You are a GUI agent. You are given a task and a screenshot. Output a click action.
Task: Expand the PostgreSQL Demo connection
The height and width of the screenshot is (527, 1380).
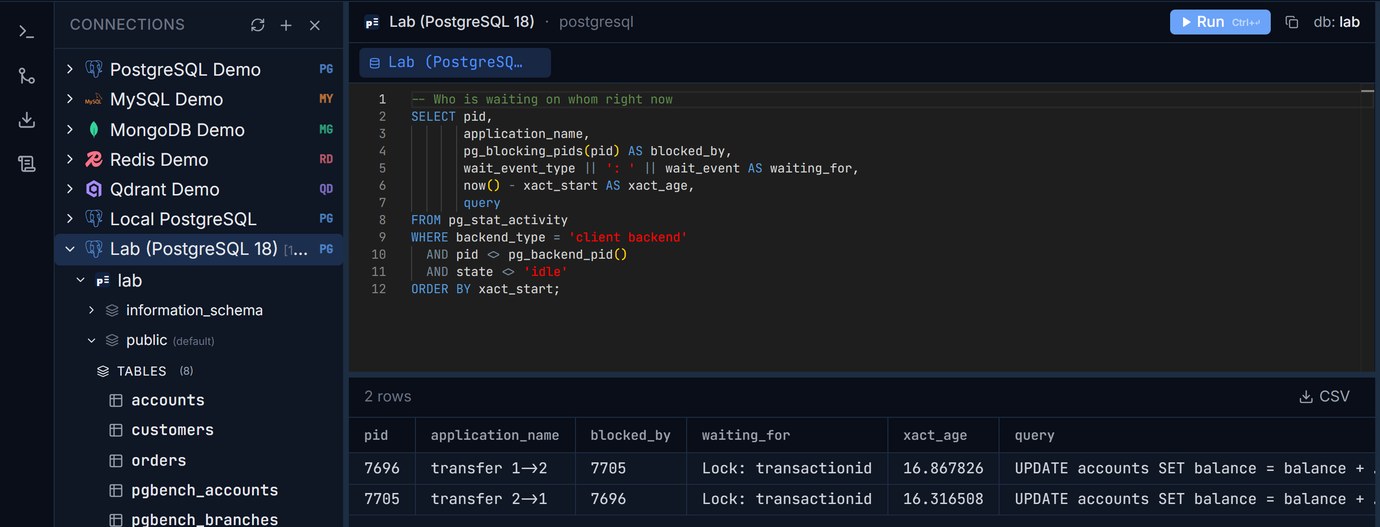pos(69,69)
